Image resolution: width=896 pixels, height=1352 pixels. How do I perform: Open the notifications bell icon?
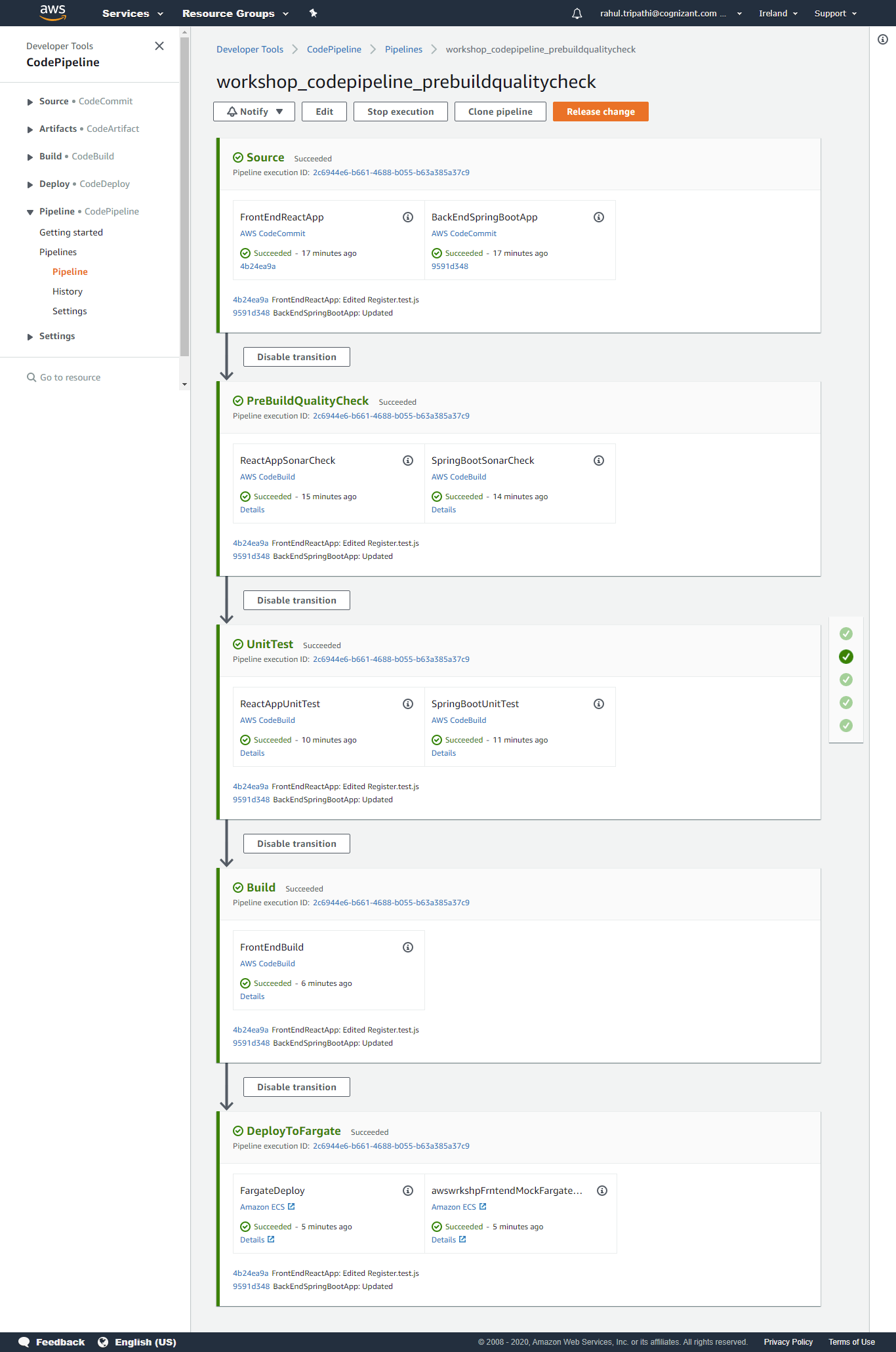coord(577,13)
